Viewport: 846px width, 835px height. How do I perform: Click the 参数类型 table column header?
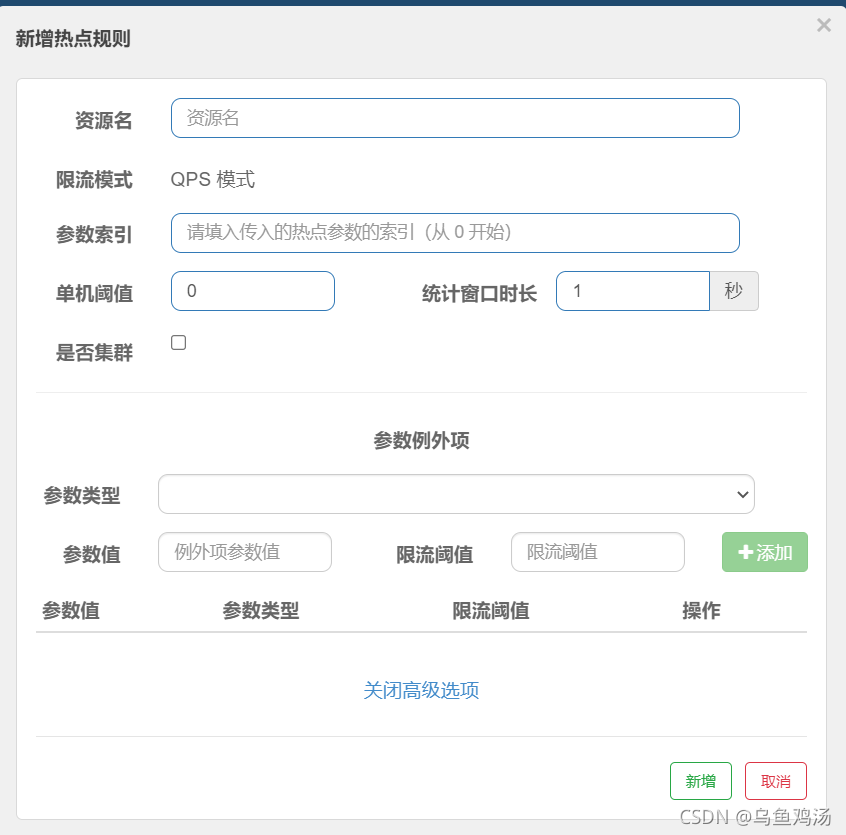(x=261, y=611)
